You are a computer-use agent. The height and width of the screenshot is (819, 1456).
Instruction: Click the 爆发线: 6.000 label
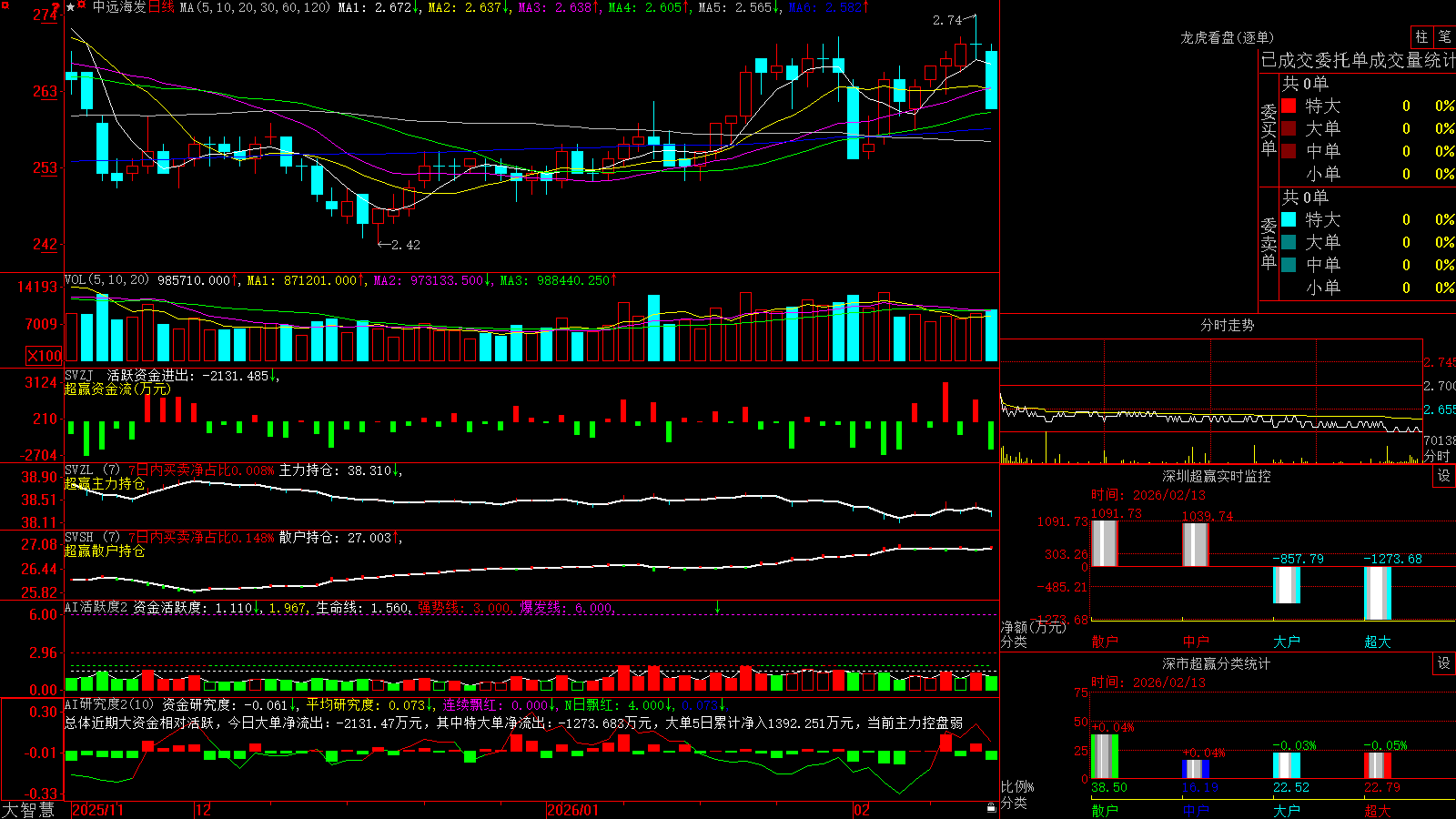(566, 608)
